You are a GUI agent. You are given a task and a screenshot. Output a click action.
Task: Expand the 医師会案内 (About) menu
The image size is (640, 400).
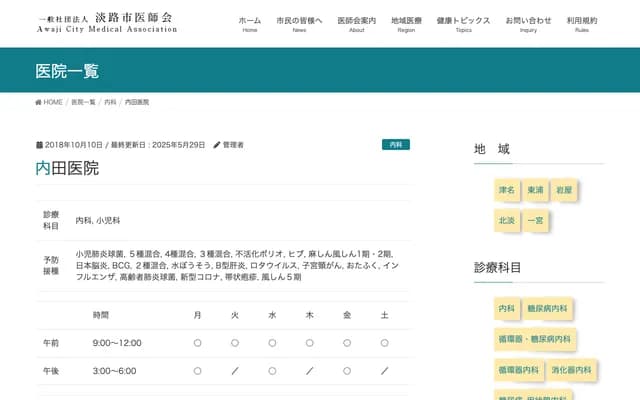357,24
